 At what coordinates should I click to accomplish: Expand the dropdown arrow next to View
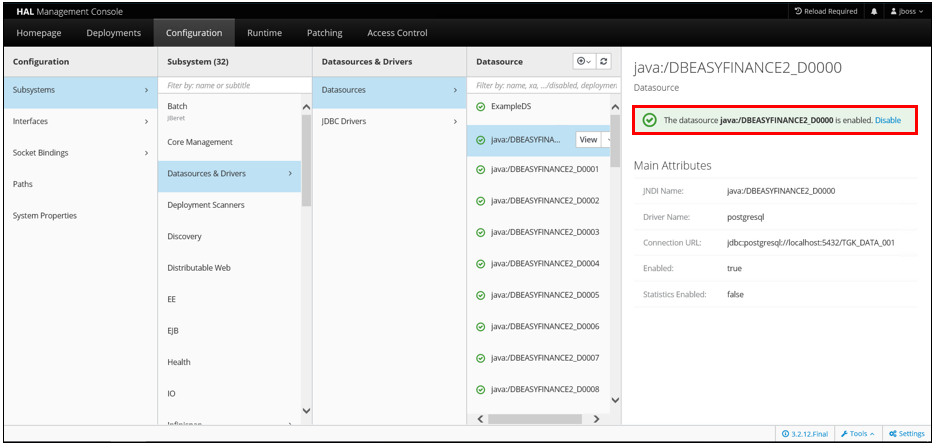click(607, 140)
